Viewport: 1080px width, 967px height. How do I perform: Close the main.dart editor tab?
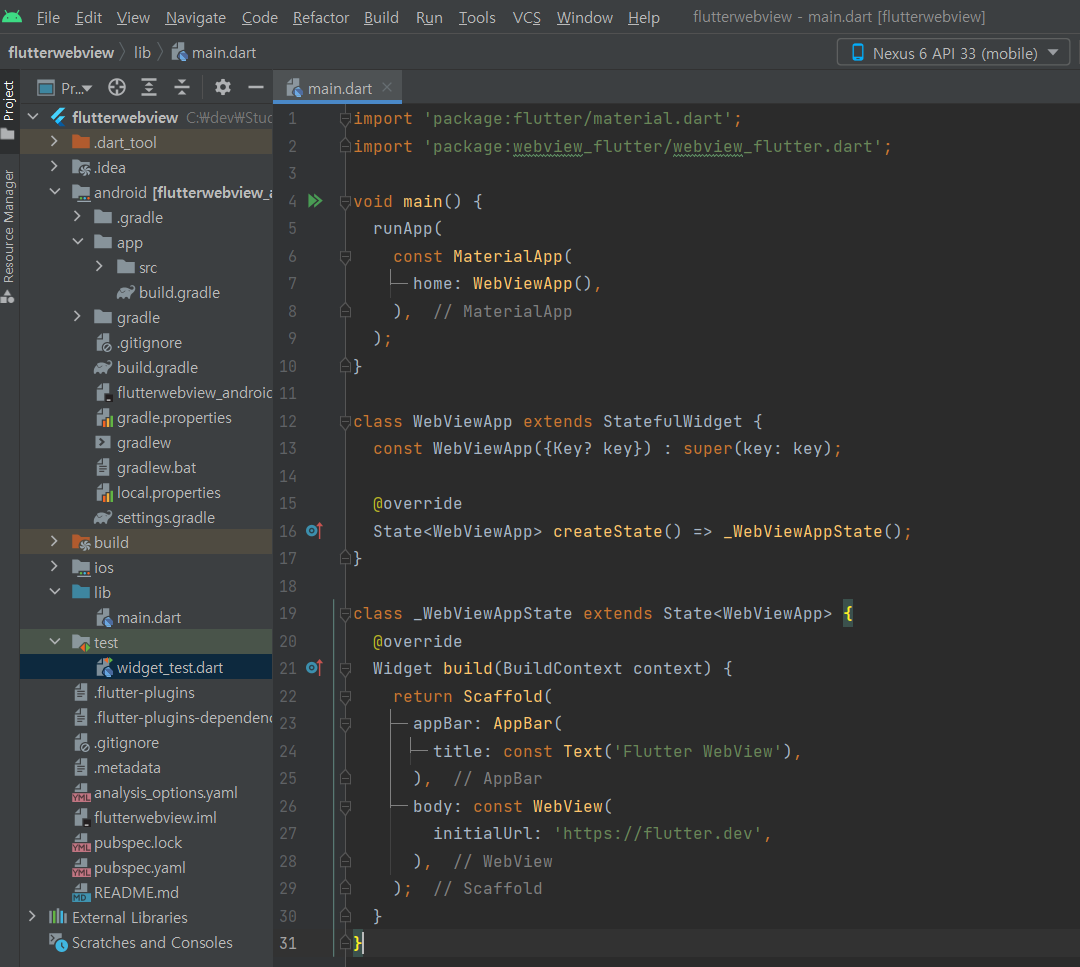pyautogui.click(x=387, y=87)
